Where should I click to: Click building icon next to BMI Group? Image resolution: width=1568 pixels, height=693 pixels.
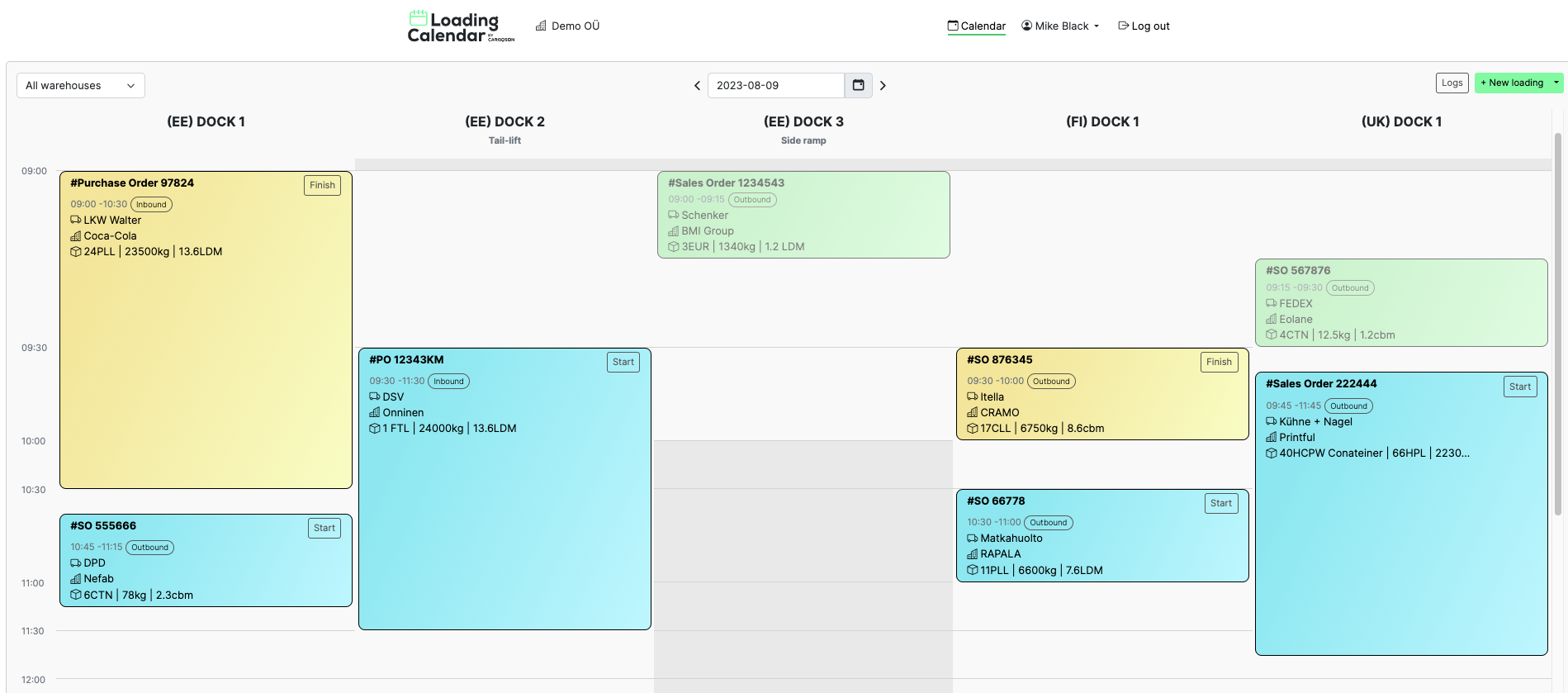pyautogui.click(x=674, y=230)
